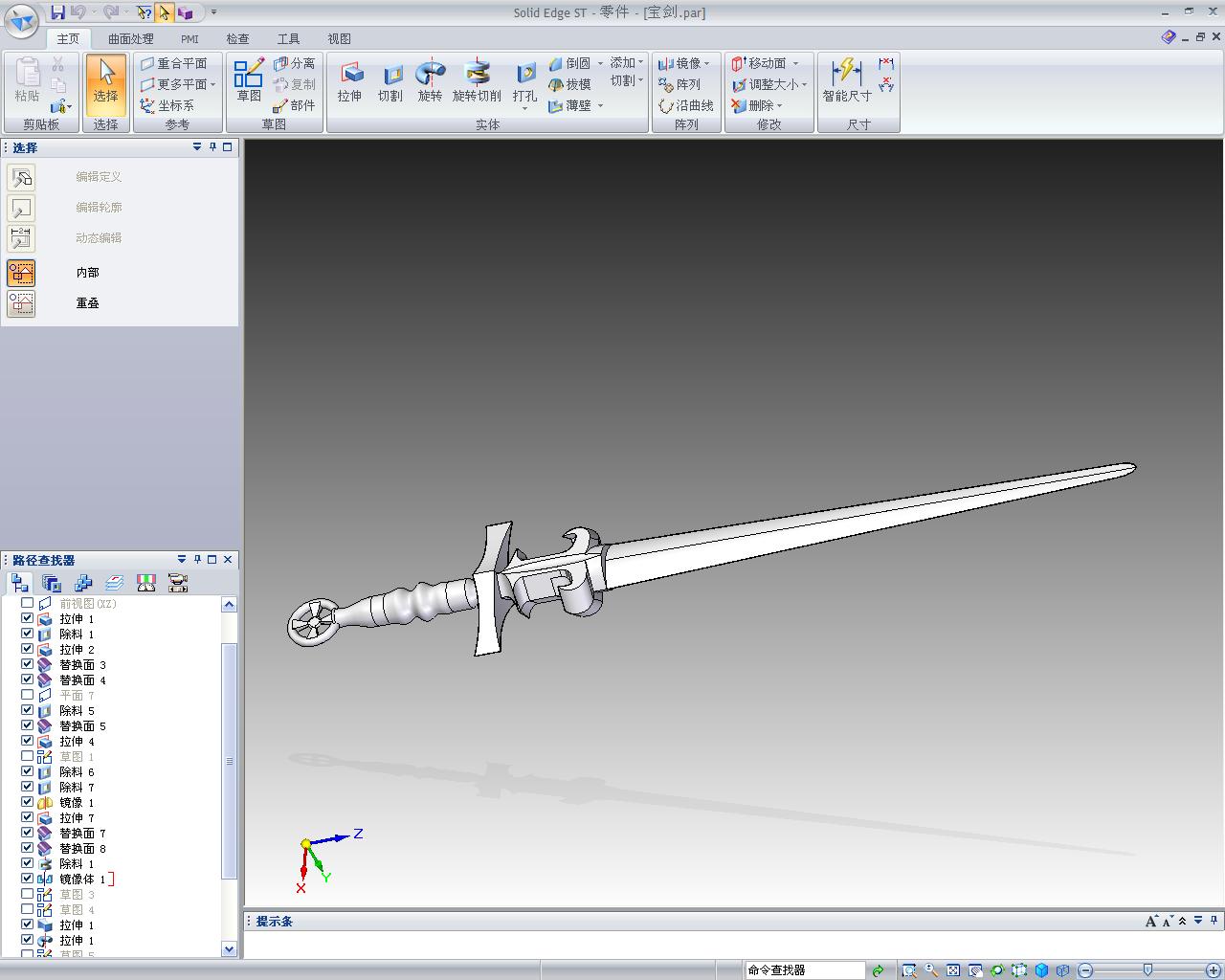Switch to the 曲面处理 ribbon tab
This screenshot has width=1225, height=980.
[x=131, y=39]
